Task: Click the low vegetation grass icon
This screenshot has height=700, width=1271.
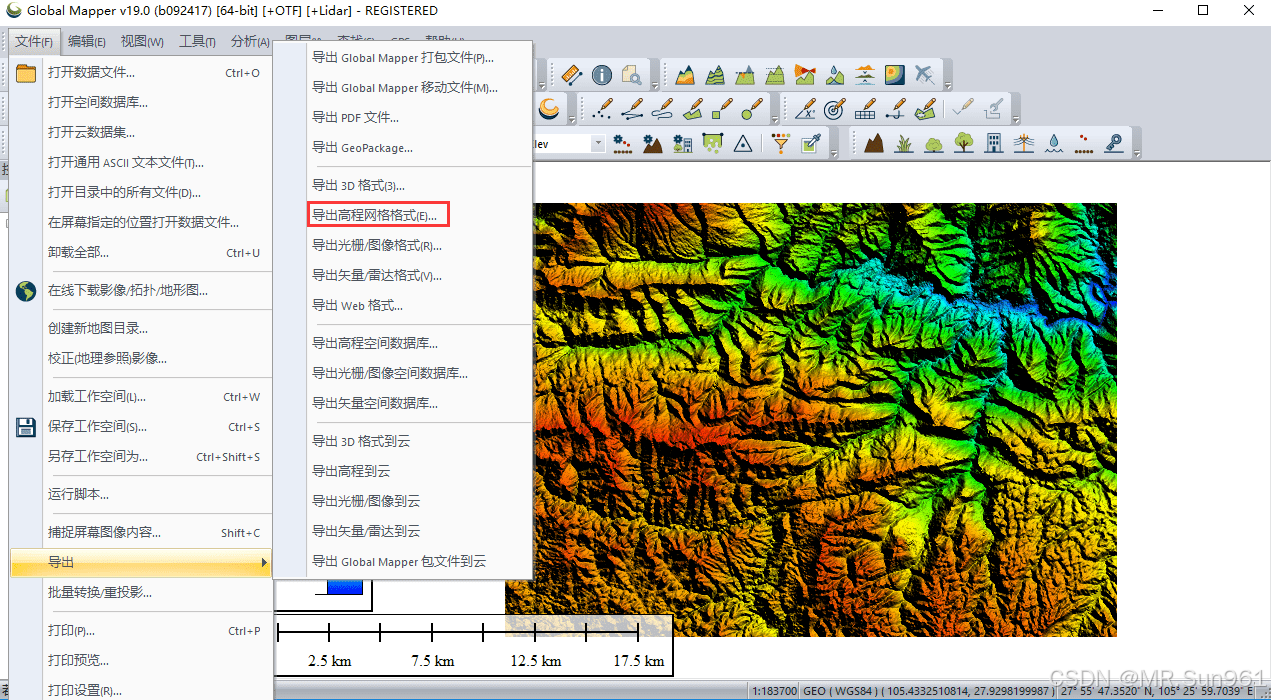Action: 905,143
